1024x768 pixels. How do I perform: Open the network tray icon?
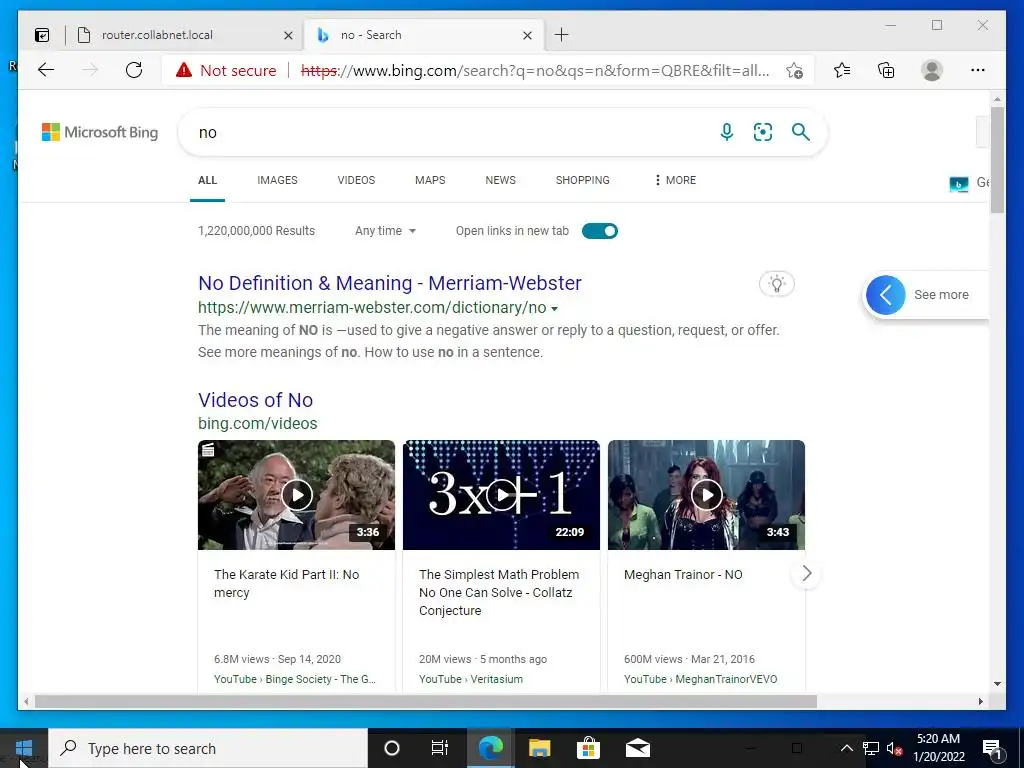tap(871, 748)
